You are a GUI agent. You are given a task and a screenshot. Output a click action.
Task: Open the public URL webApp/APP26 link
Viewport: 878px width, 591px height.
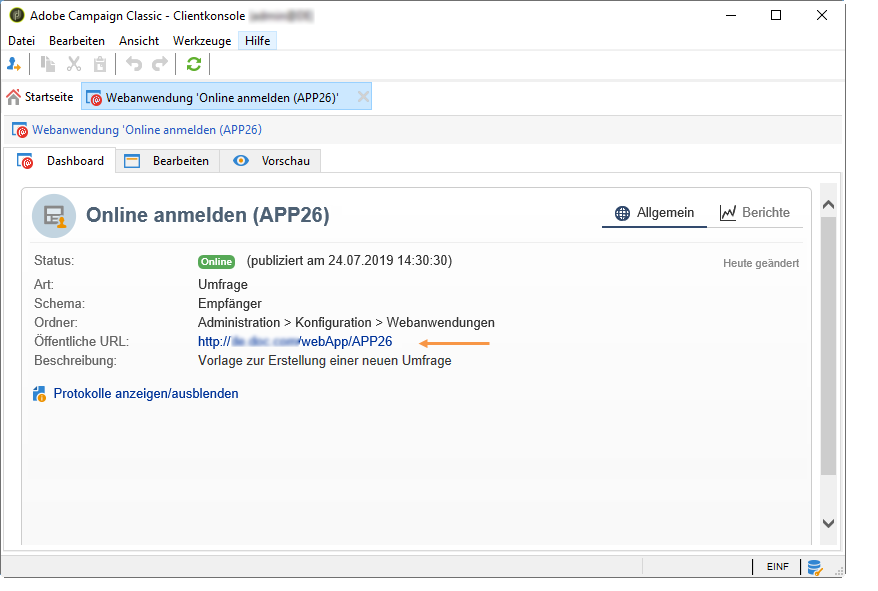pyautogui.click(x=295, y=342)
